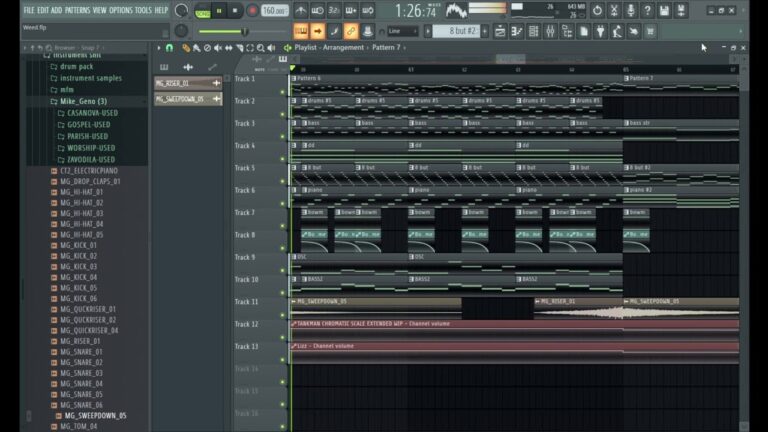Open the PATTERNS menu
The width and height of the screenshot is (768, 432).
[x=77, y=10]
